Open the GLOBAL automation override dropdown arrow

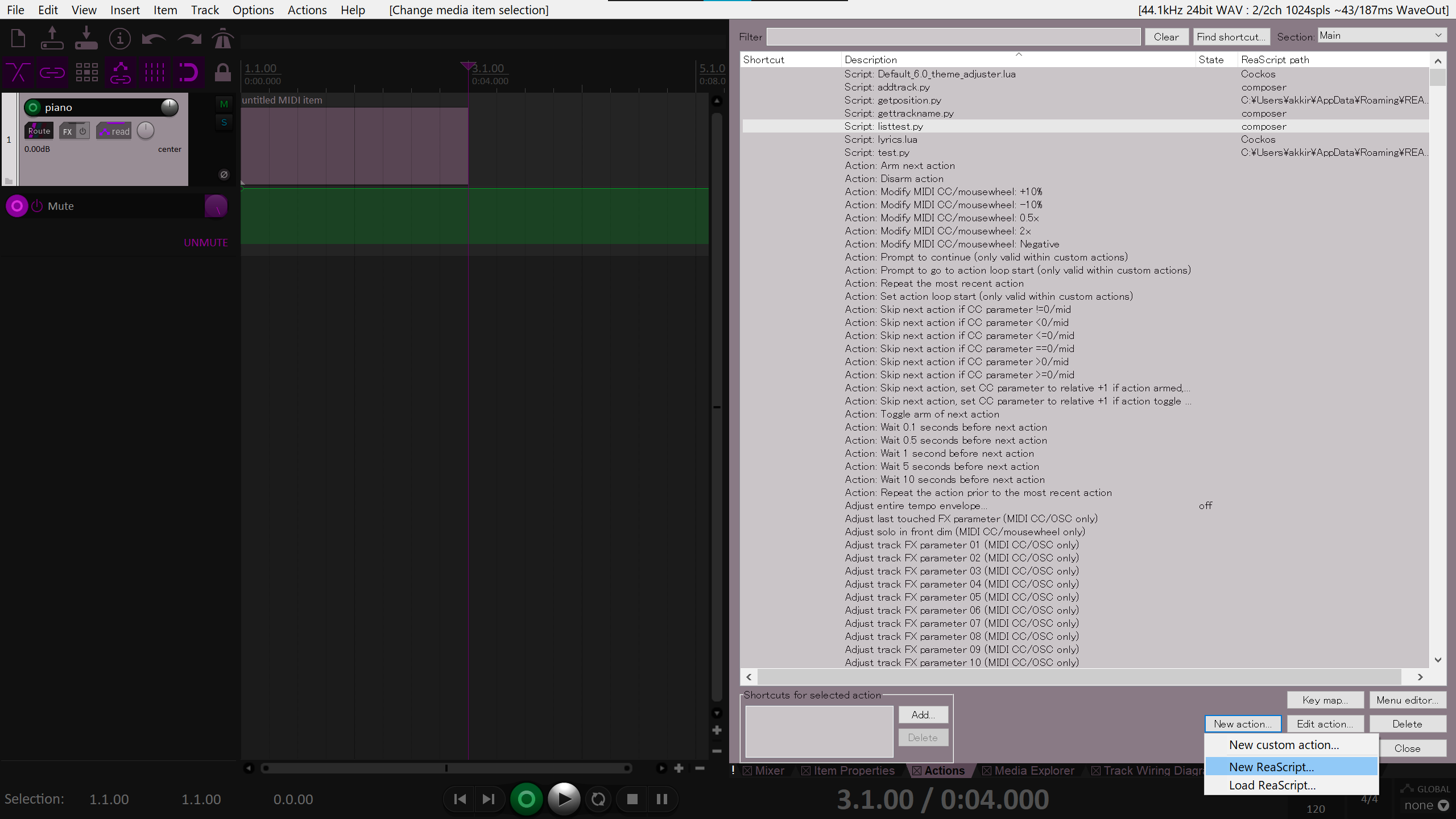click(x=1443, y=805)
